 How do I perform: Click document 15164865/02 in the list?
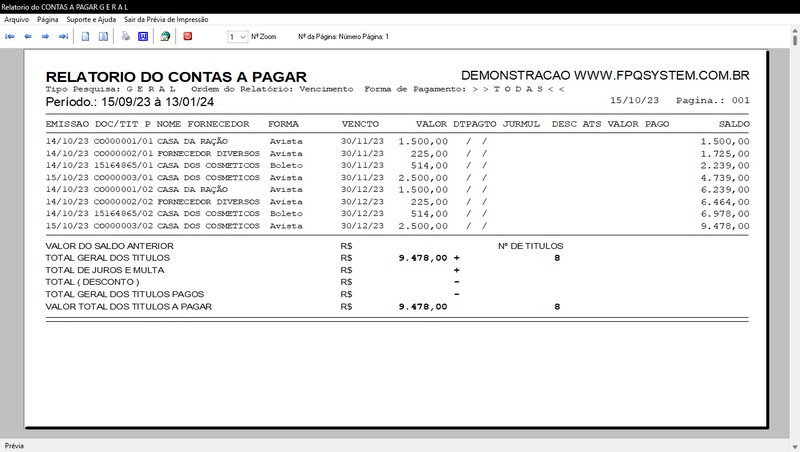point(123,213)
